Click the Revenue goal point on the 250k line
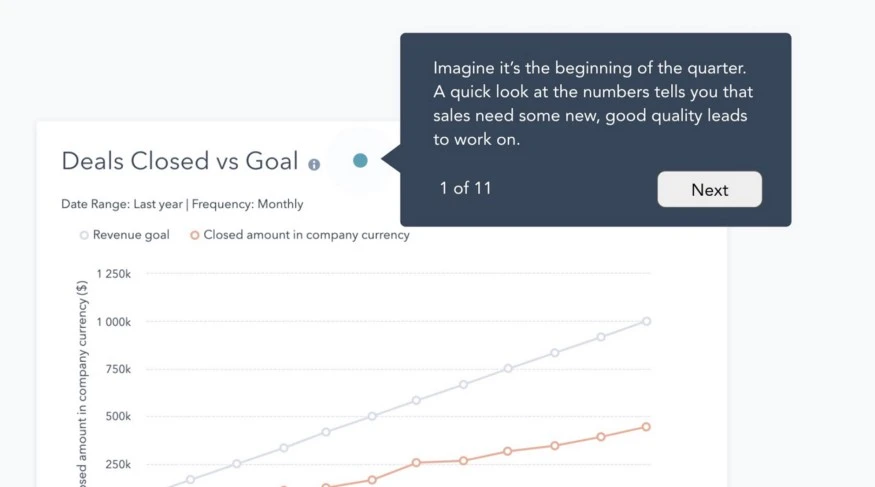Screen dimensions: 875x487 [237, 464]
